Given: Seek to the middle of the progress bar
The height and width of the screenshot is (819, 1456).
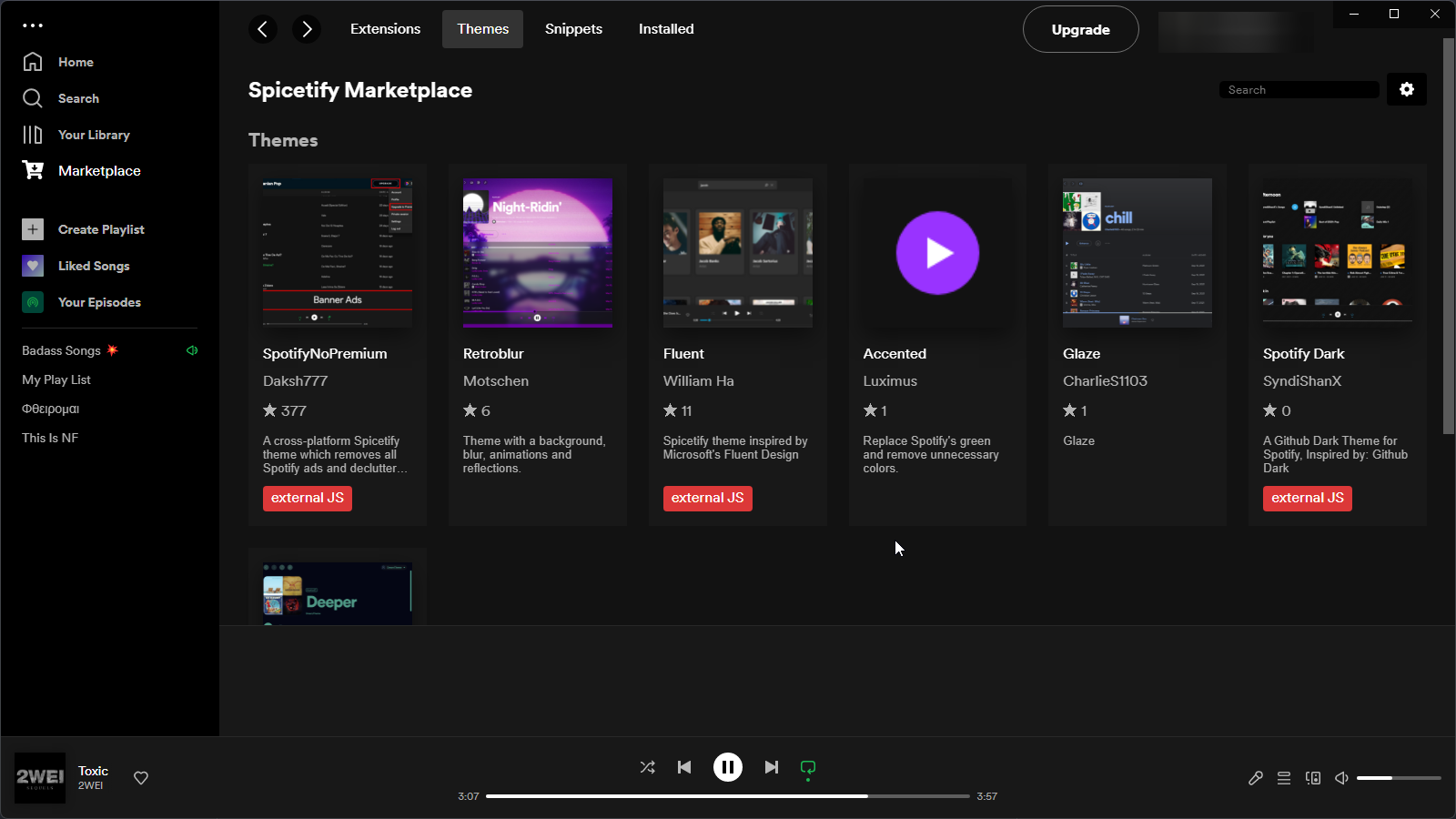Looking at the screenshot, I should click(x=728, y=795).
